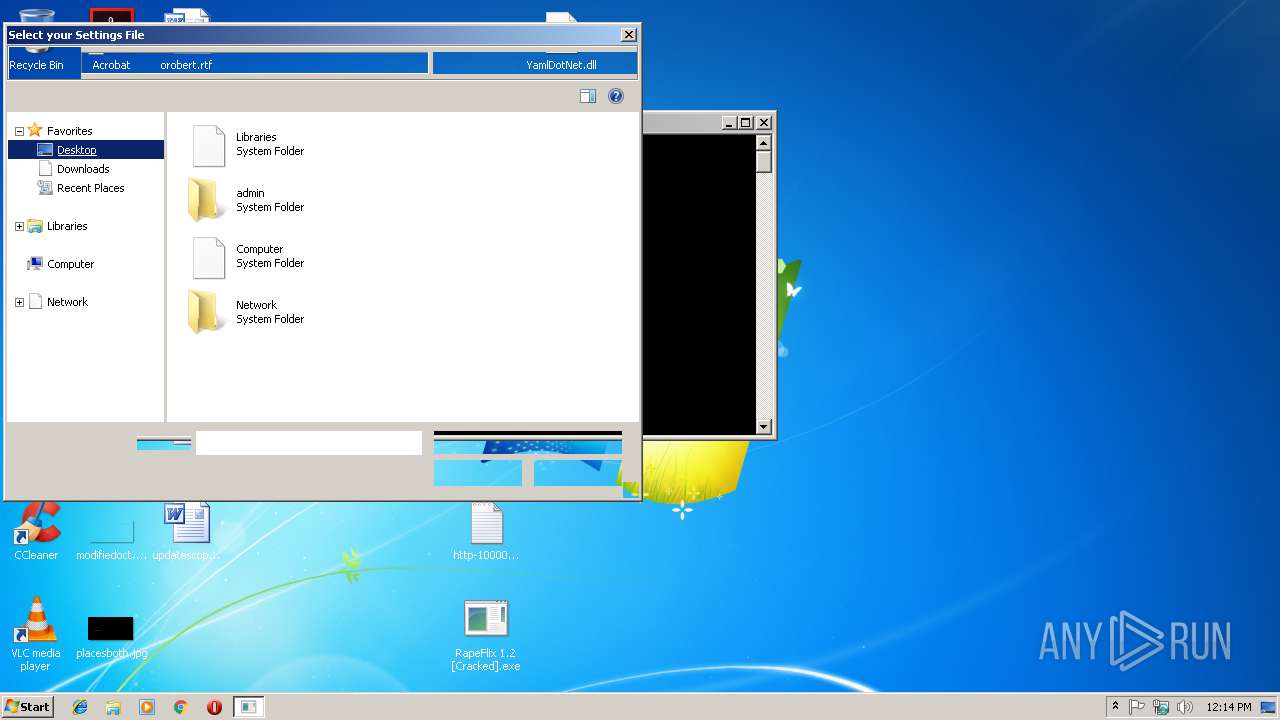Click Network label in navigation pane

[67, 302]
